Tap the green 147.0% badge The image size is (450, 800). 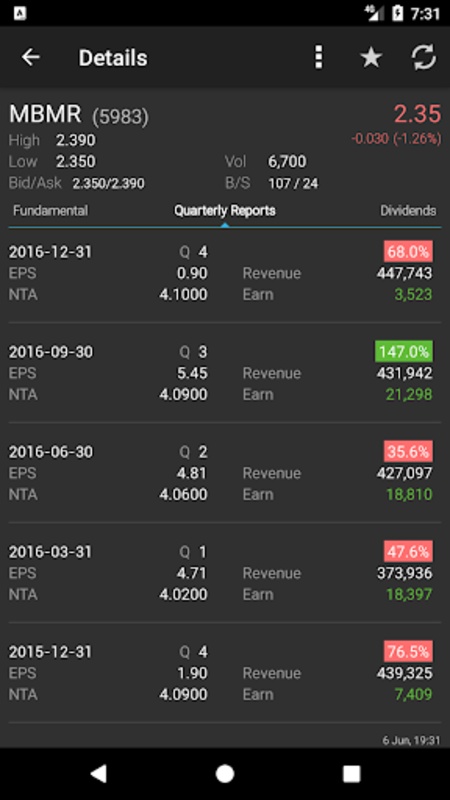[x=404, y=352]
